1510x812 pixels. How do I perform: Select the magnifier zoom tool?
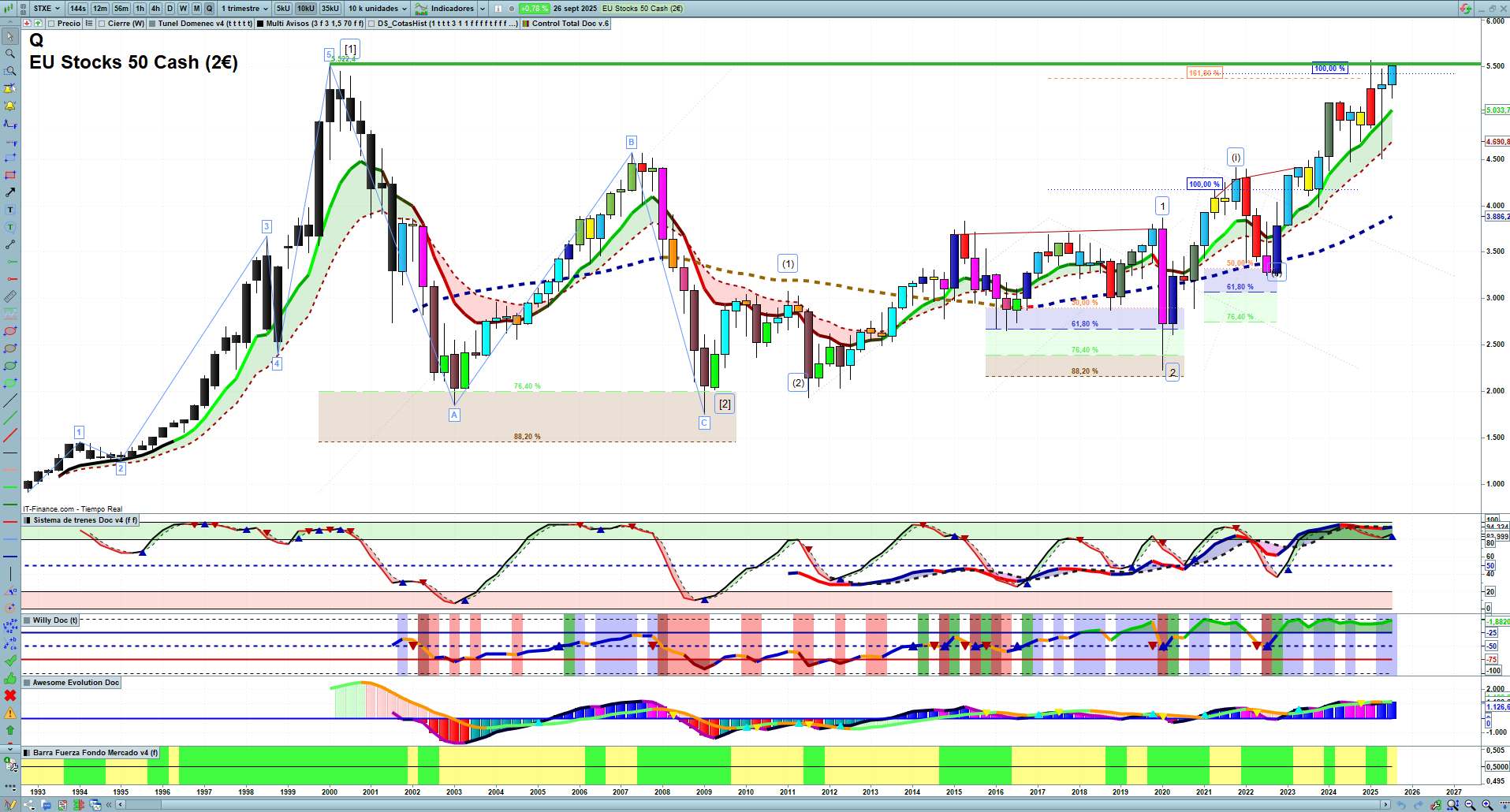pos(10,54)
